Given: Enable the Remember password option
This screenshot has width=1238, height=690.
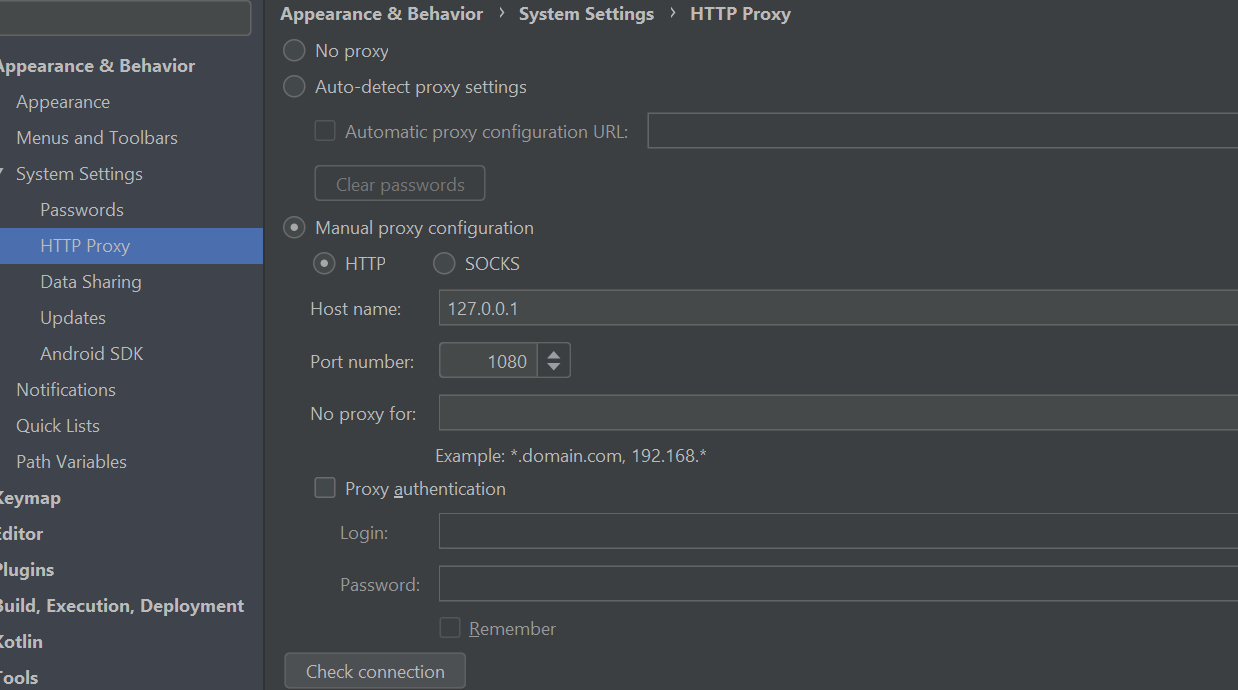Looking at the screenshot, I should click(450, 627).
